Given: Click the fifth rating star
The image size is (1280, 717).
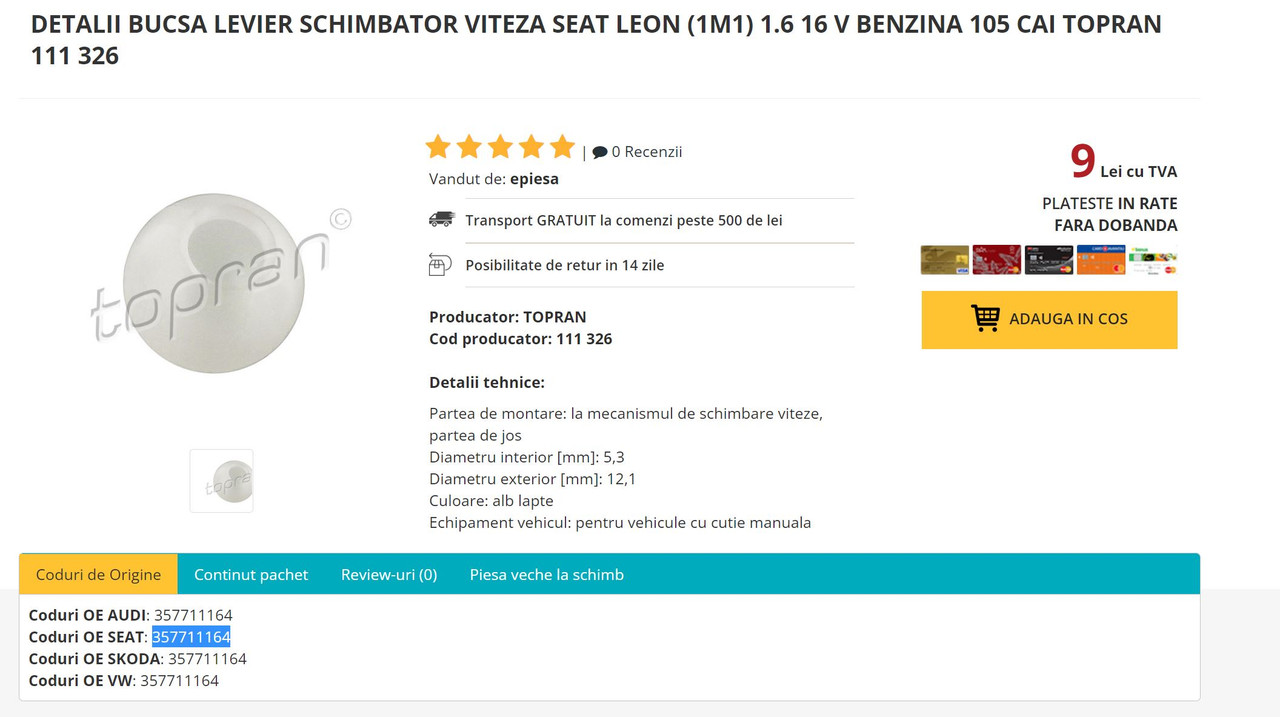Looking at the screenshot, I should pos(562,148).
